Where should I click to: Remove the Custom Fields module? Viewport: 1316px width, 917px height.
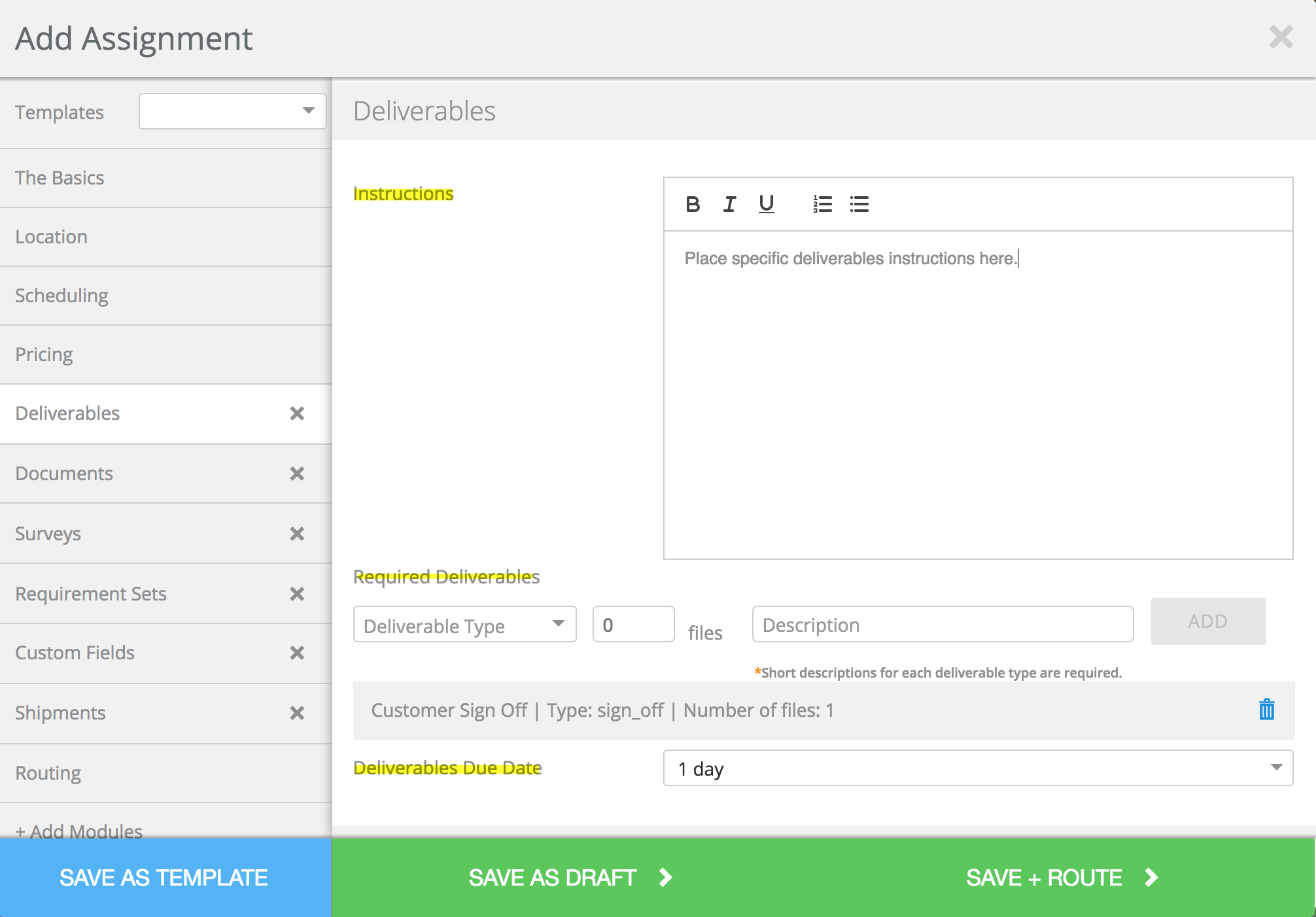click(x=297, y=653)
